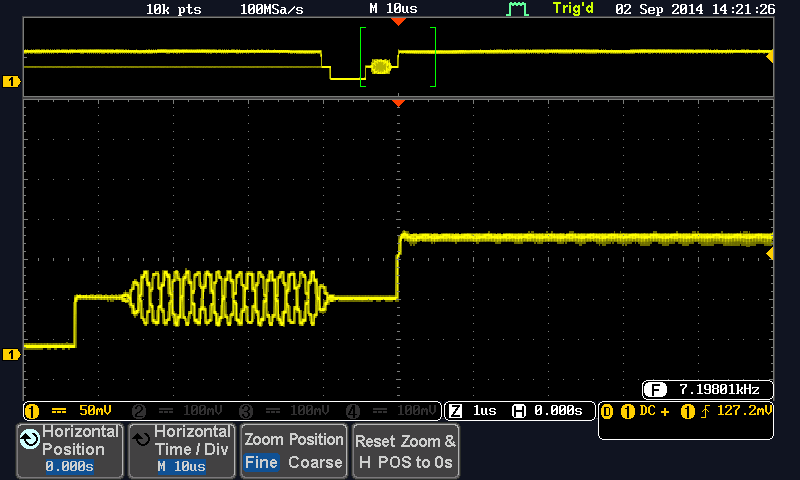
Task: Select Fine zoom position mode
Action: pyautogui.click(x=262, y=463)
